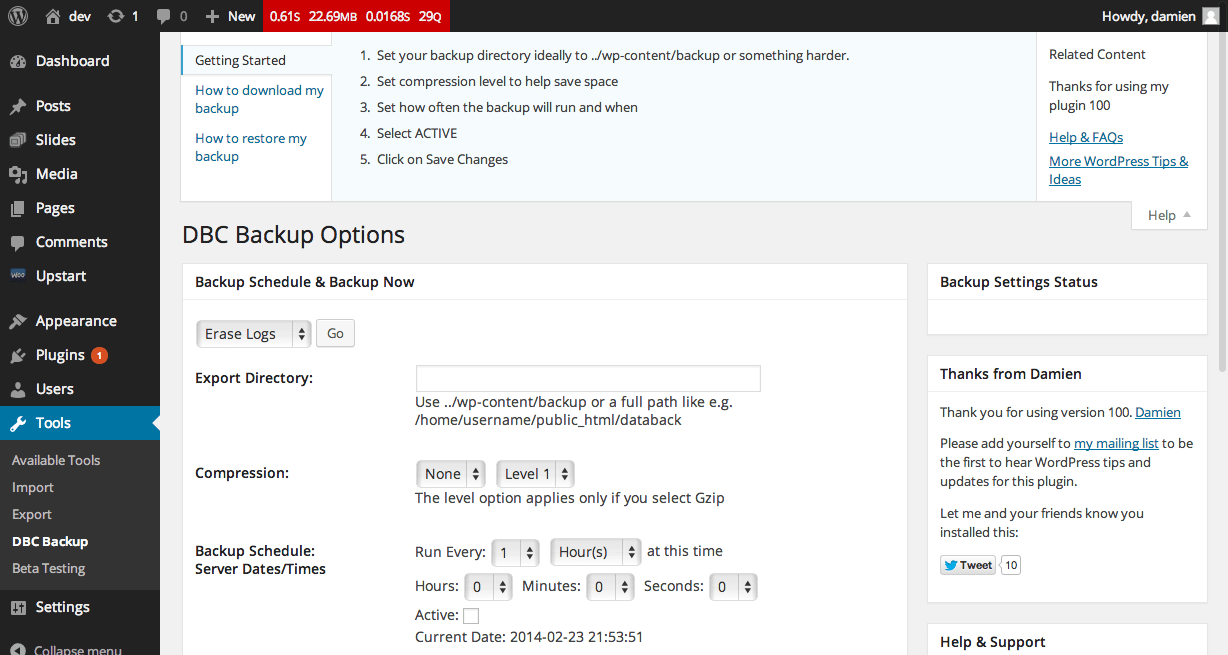This screenshot has height=655, width=1228.
Task: Click the Backup Settings Status panel header
Action: [x=1067, y=282]
